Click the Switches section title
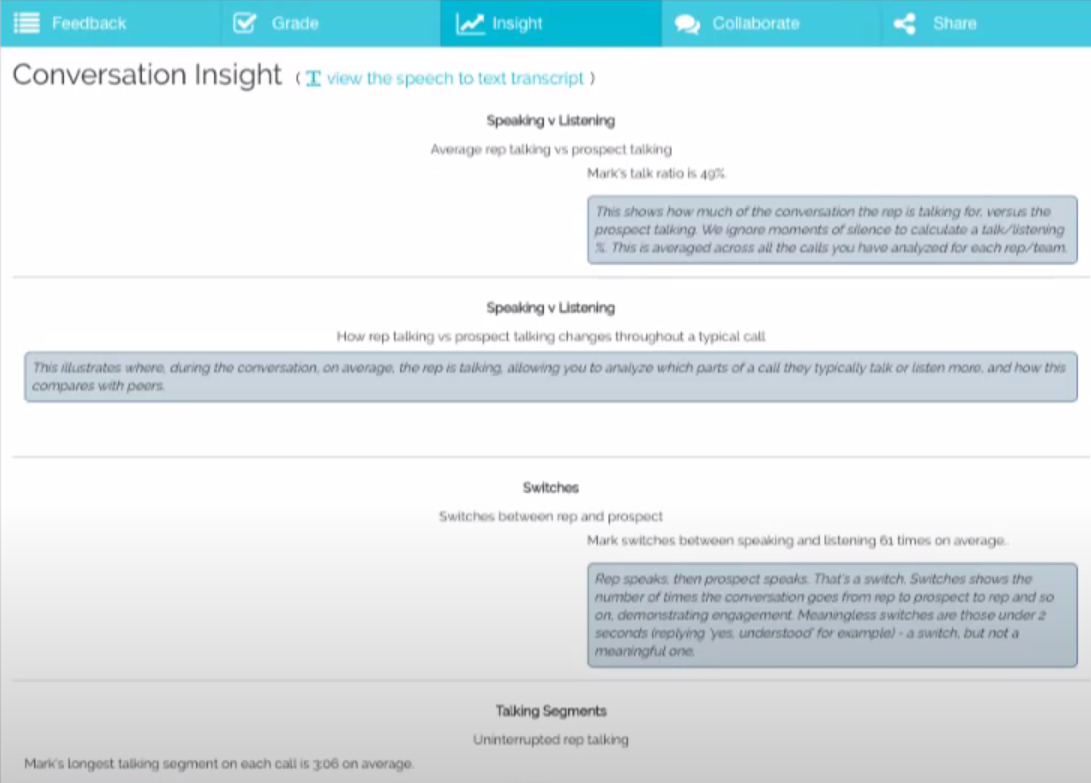Screen dimensions: 1091x783 tap(550, 487)
